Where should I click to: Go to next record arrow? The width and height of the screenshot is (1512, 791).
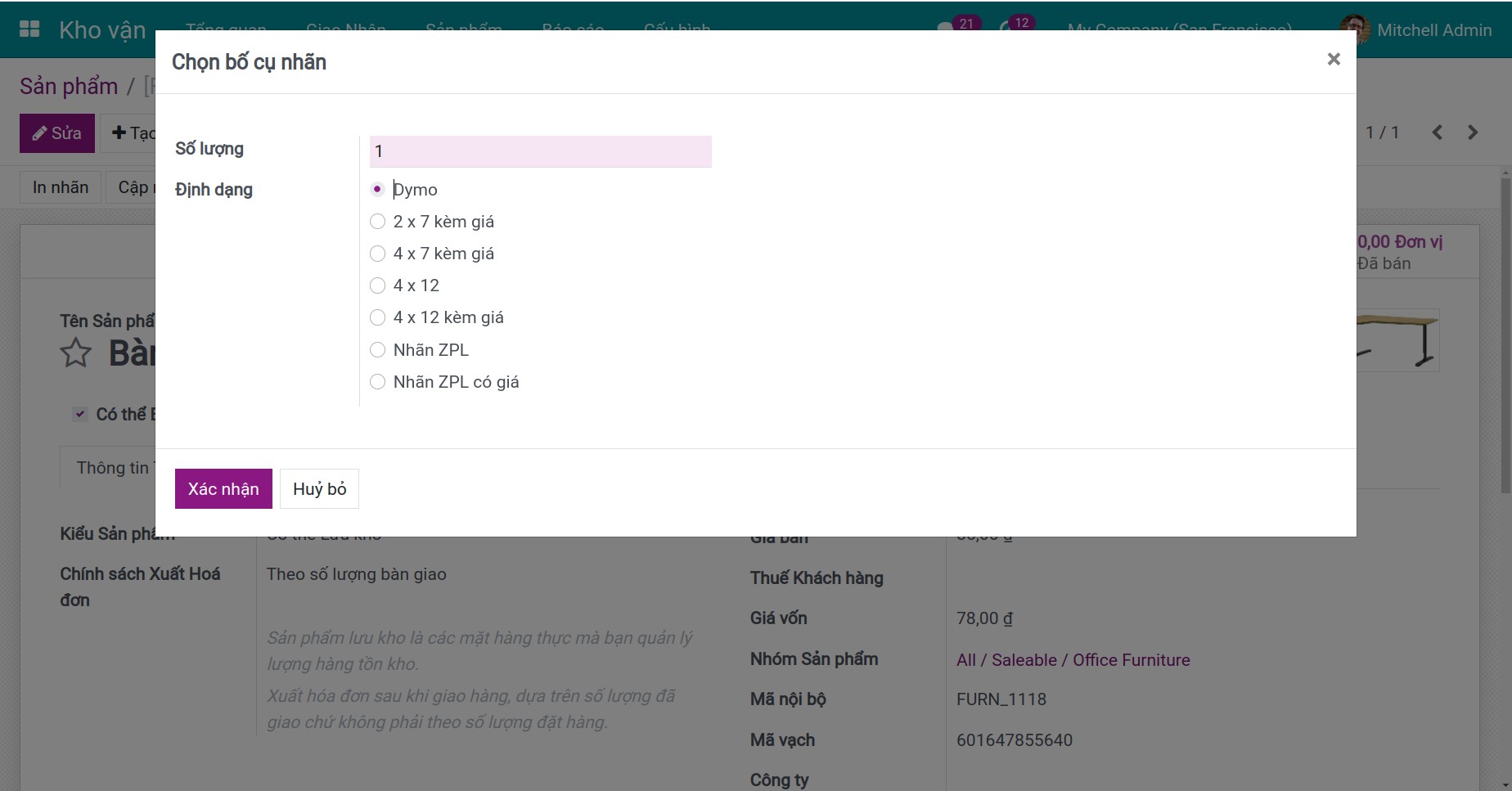click(x=1473, y=133)
